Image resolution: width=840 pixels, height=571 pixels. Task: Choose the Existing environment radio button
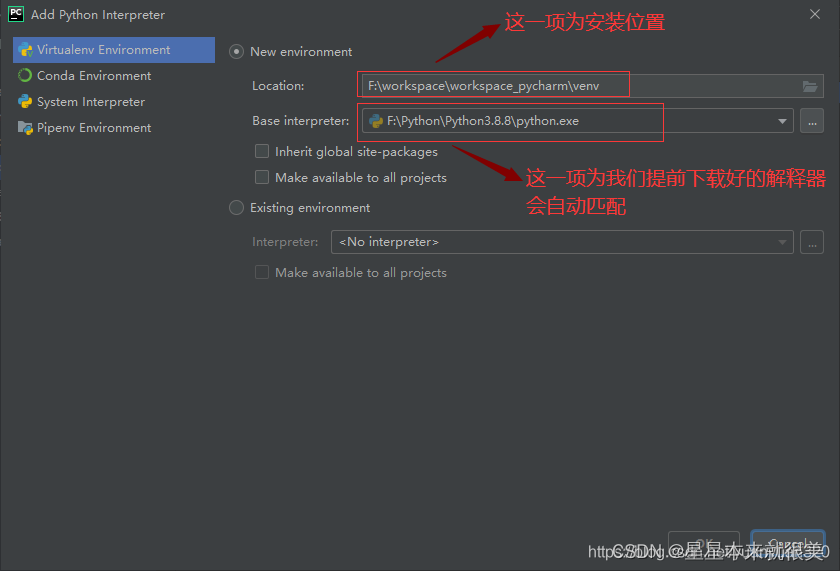[x=236, y=208]
